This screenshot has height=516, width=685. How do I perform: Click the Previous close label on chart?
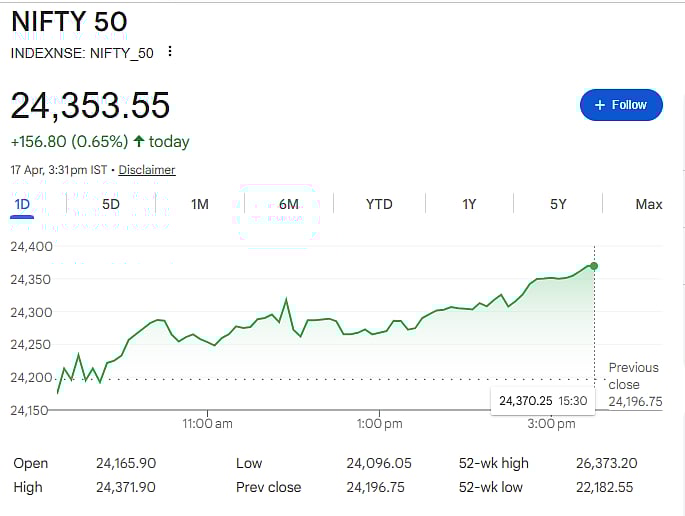tap(634, 376)
